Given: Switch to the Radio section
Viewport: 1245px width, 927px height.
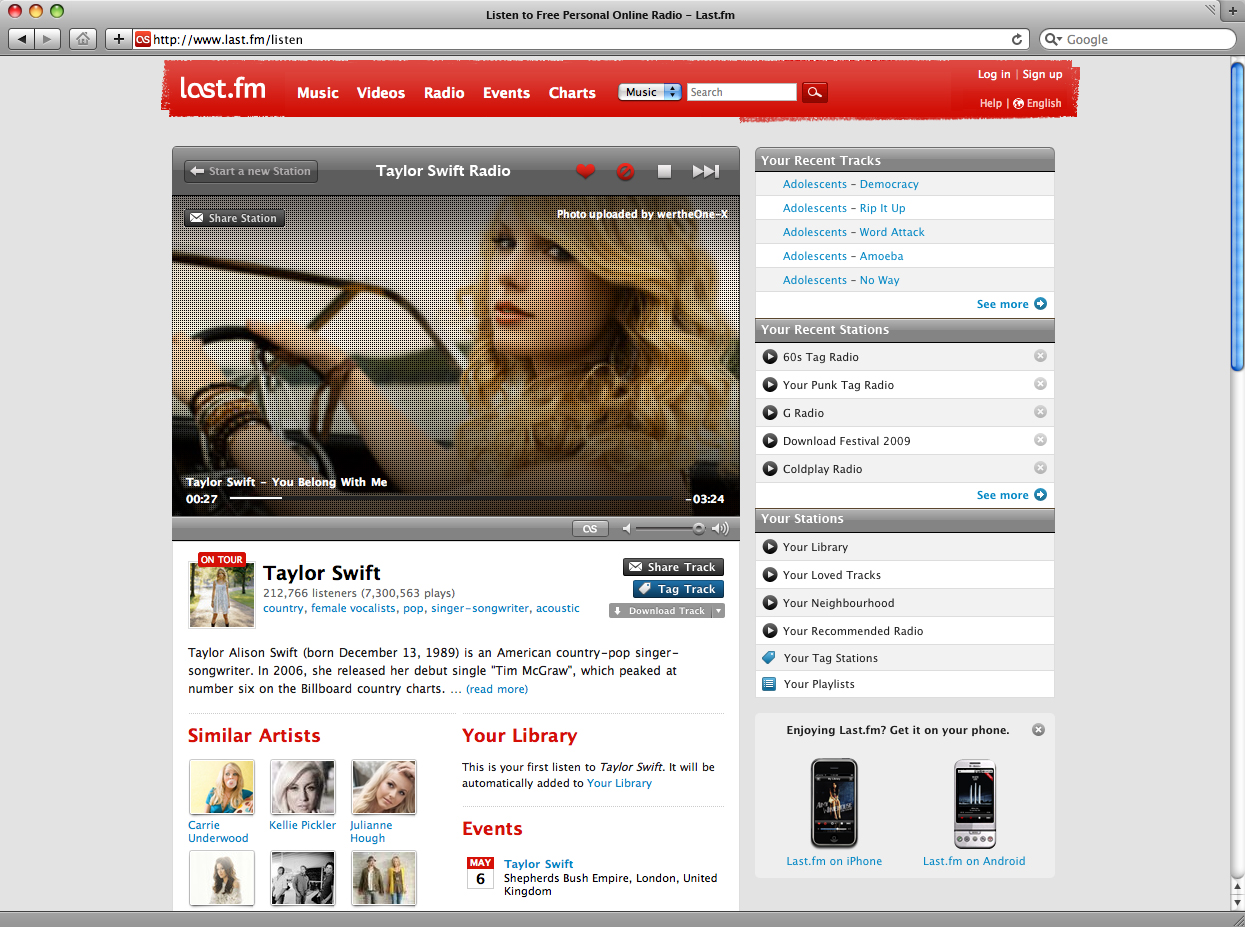Looking at the screenshot, I should [444, 92].
